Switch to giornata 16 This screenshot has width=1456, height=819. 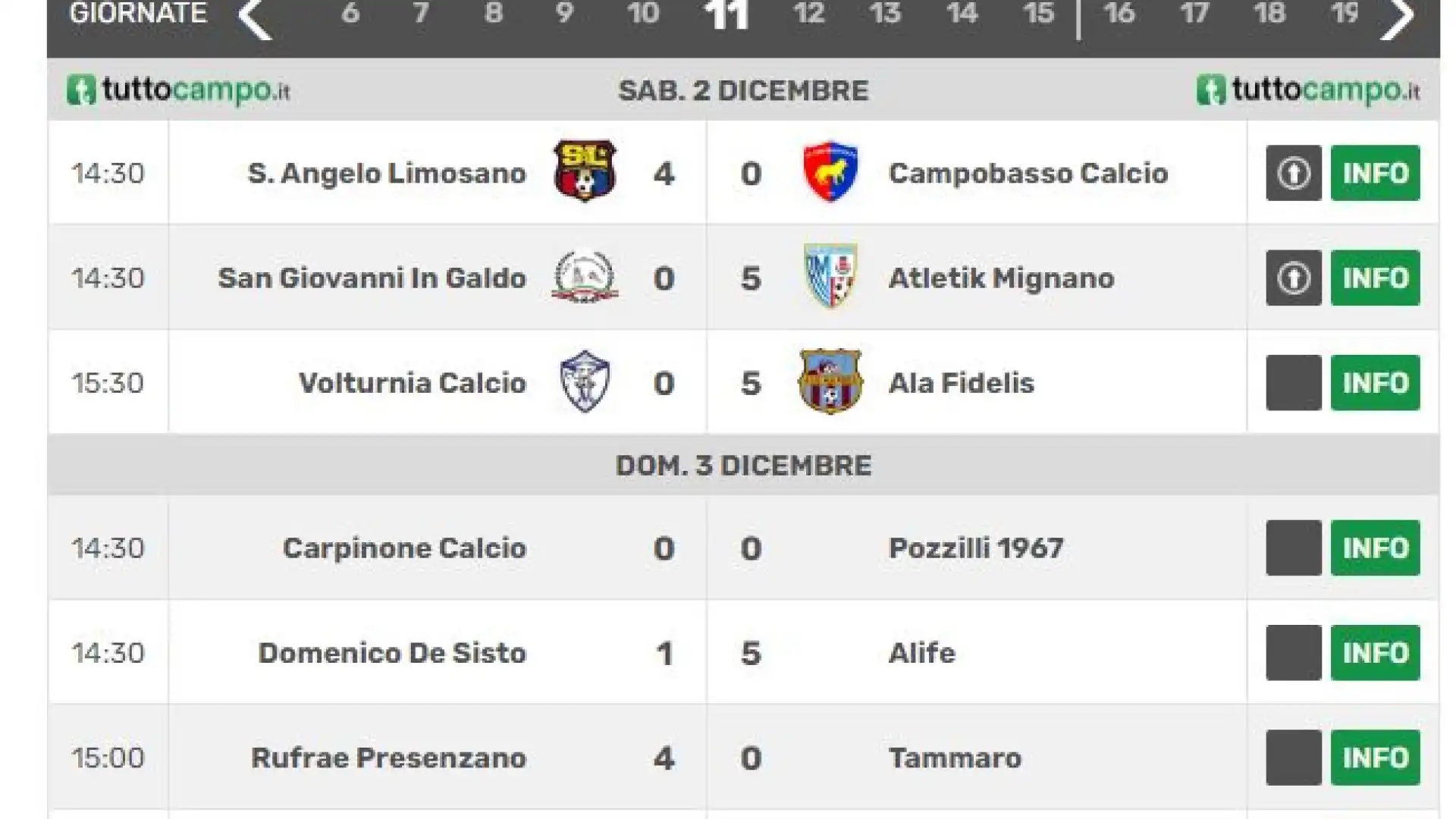pyautogui.click(x=1119, y=14)
